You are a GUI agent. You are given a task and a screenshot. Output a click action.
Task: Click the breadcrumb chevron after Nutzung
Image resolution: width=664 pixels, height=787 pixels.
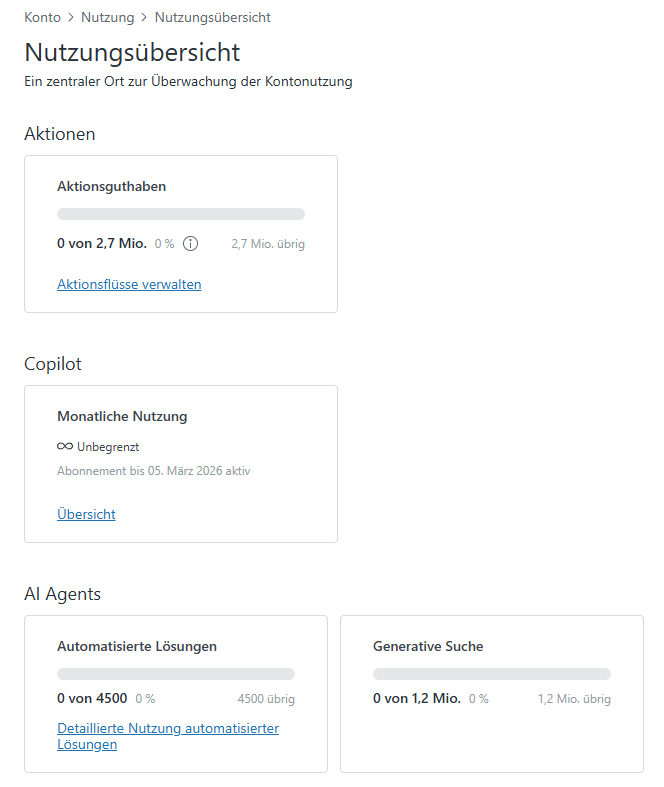(144, 17)
